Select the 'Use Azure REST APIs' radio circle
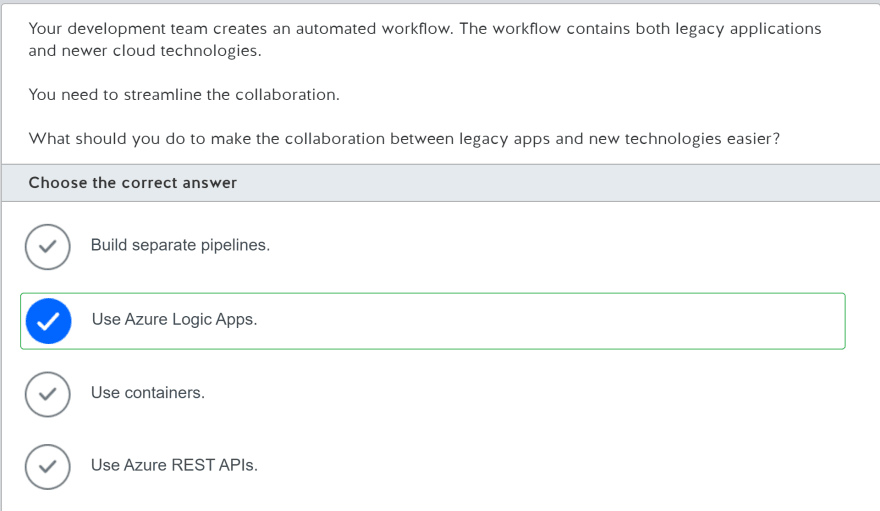This screenshot has width=880, height=511. point(48,467)
